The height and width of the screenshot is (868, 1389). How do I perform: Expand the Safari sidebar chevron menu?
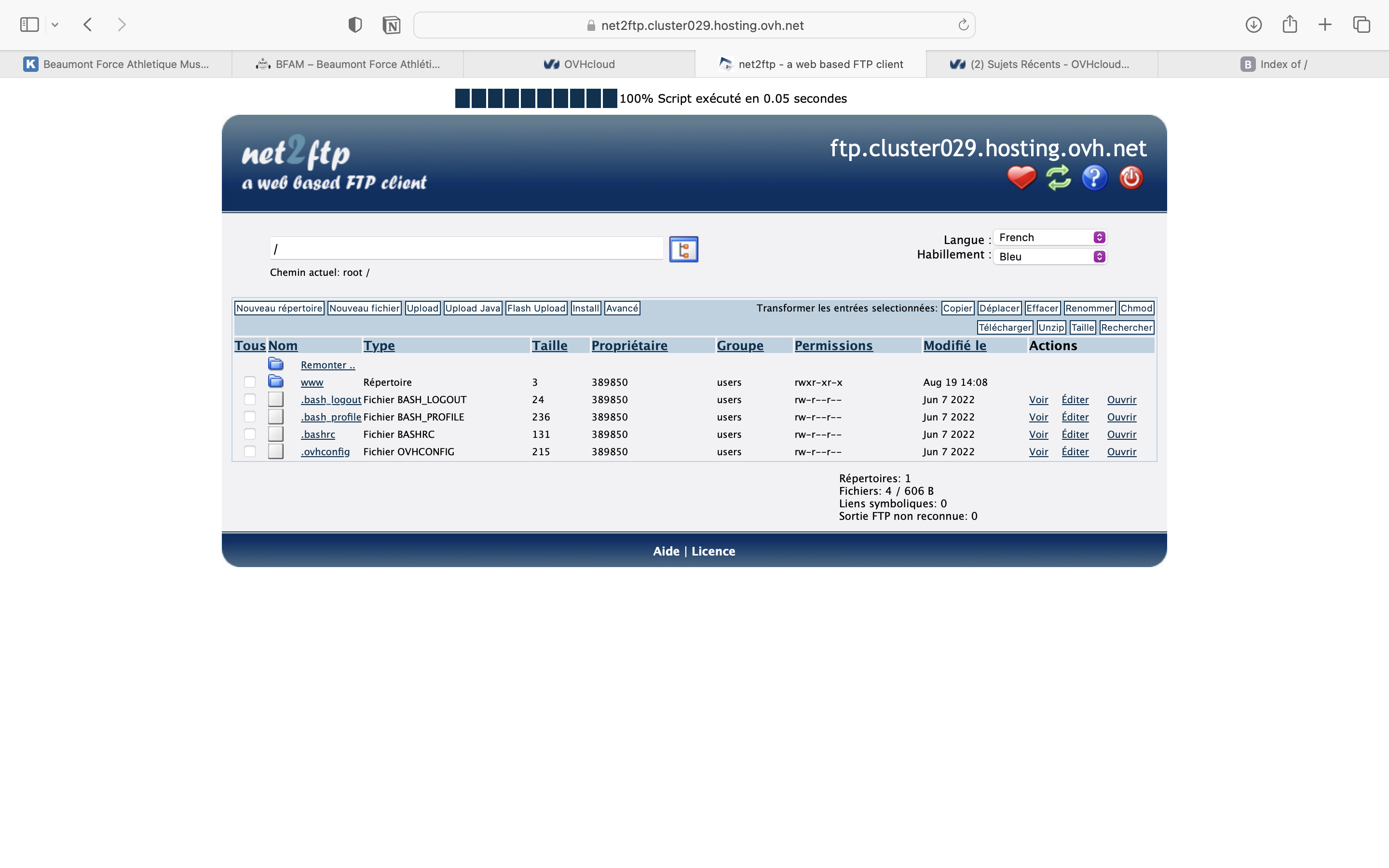pyautogui.click(x=55, y=25)
